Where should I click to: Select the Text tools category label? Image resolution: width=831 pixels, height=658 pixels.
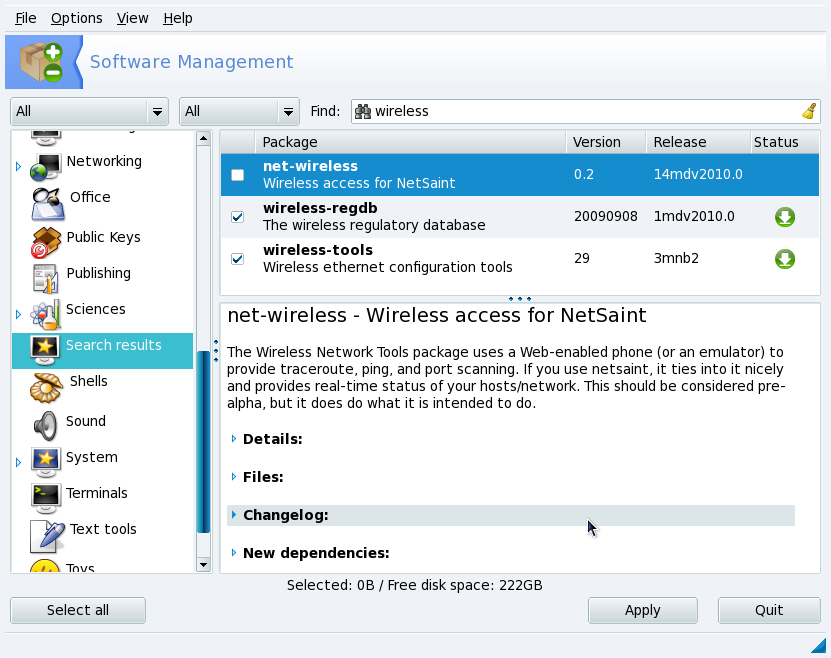103,529
